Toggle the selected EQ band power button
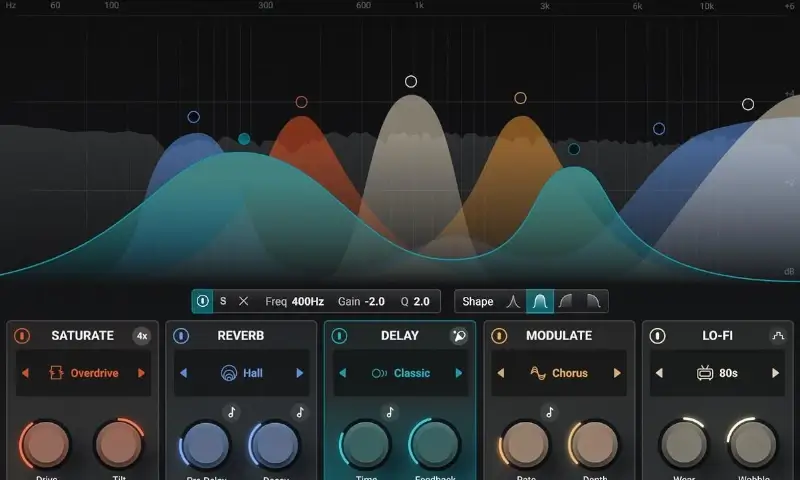Image resolution: width=800 pixels, height=480 pixels. [203, 301]
